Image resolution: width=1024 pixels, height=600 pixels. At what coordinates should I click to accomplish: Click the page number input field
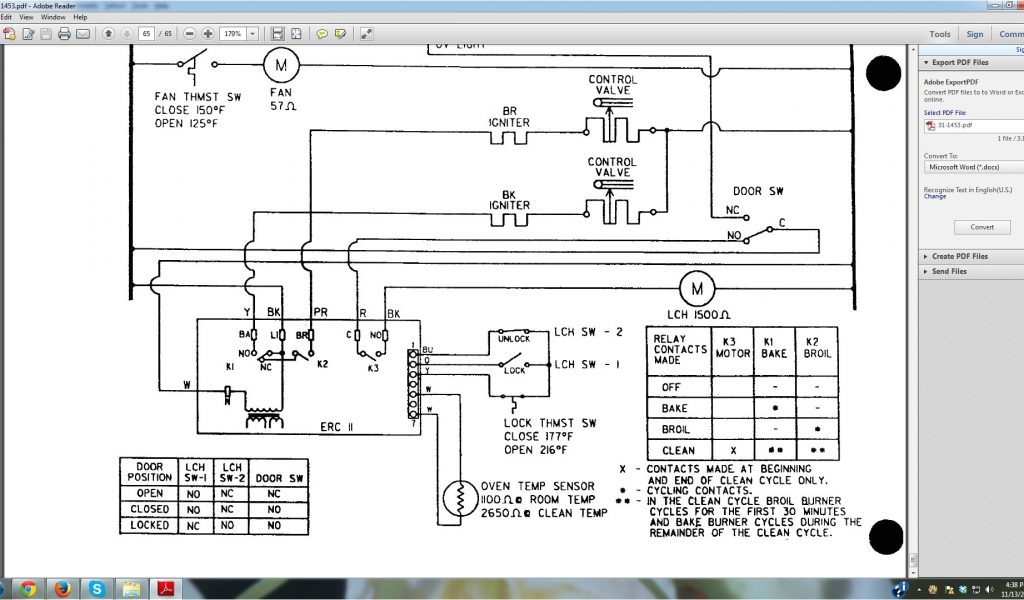click(147, 34)
